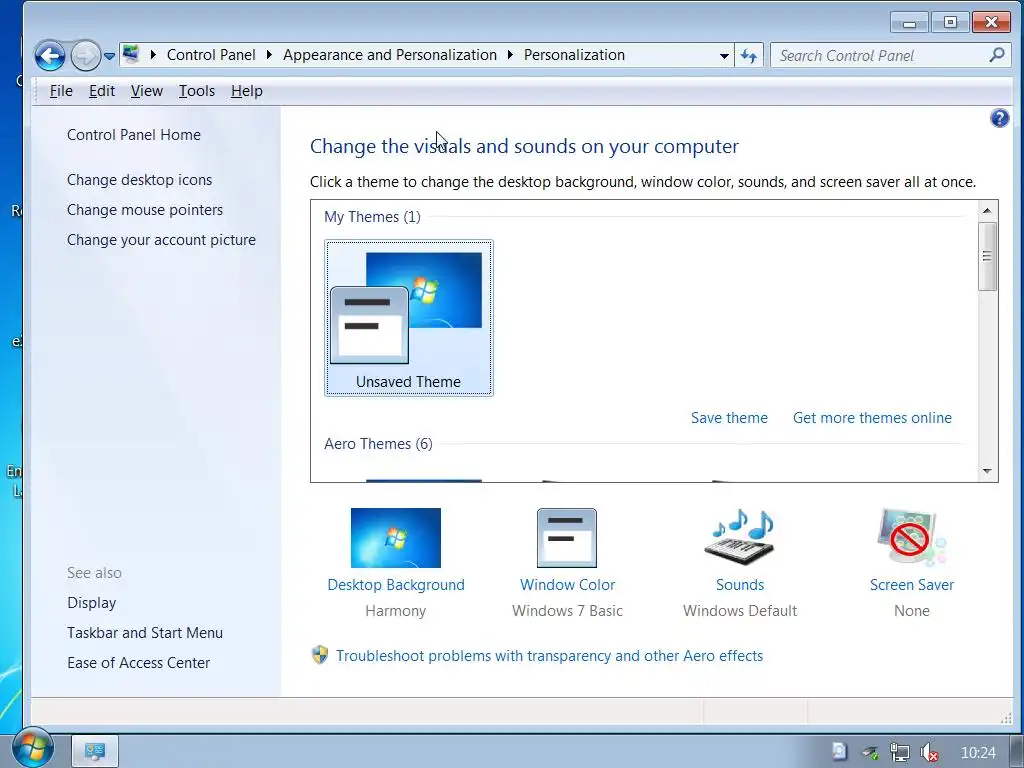The width and height of the screenshot is (1024, 768).
Task: Click the themes list scrollbar thumb
Action: coord(987,257)
